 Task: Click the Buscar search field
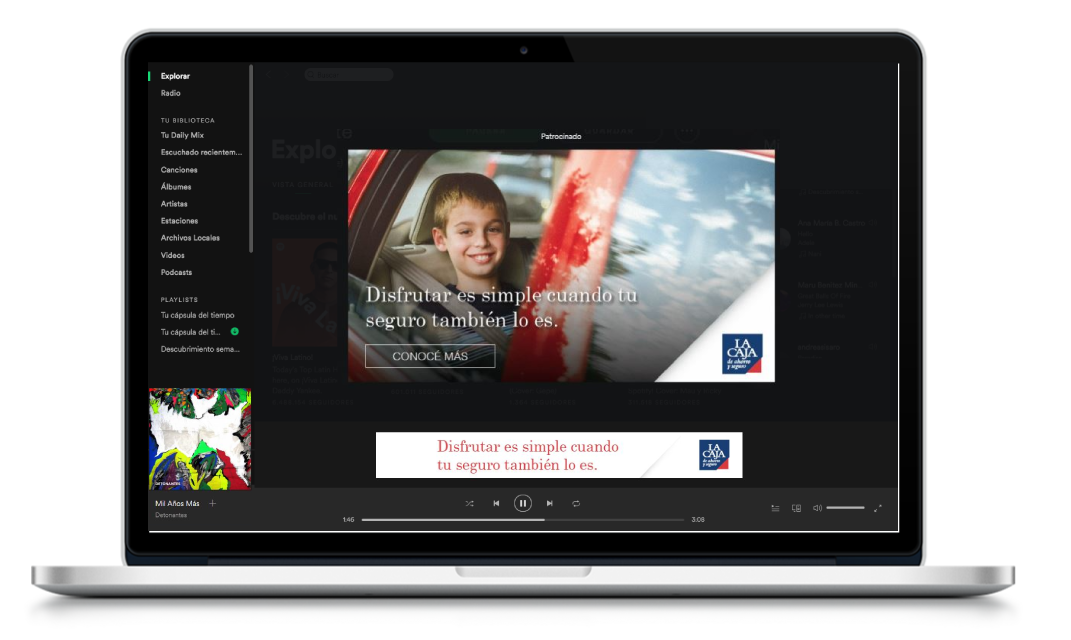click(x=349, y=74)
